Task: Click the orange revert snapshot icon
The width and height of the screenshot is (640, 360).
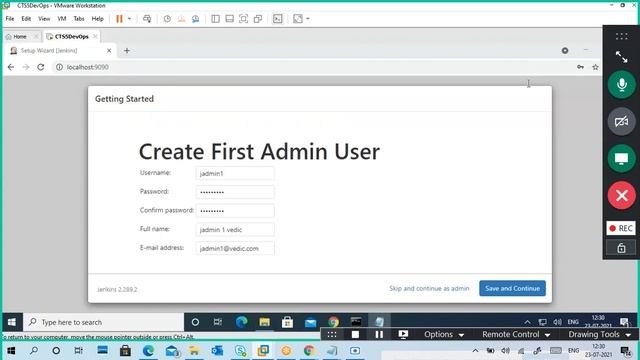Action: coord(181,19)
